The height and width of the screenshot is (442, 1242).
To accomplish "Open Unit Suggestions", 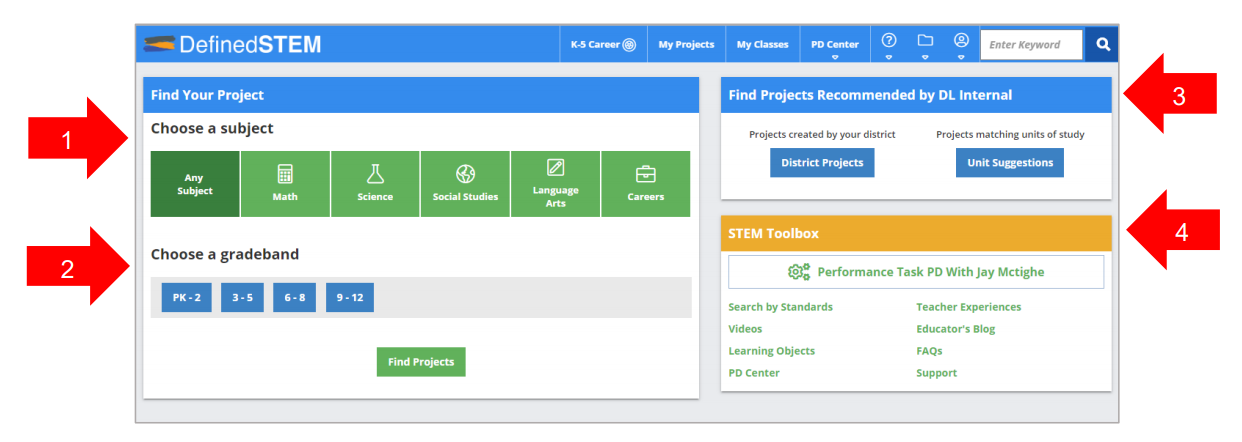I will click(x=1010, y=163).
